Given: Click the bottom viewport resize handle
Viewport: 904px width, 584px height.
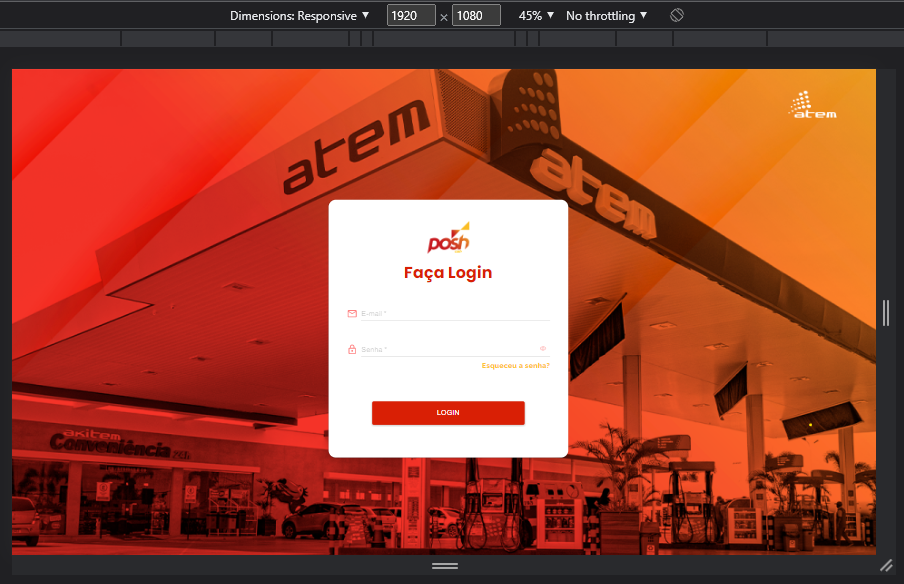Looking at the screenshot, I should [x=445, y=566].
